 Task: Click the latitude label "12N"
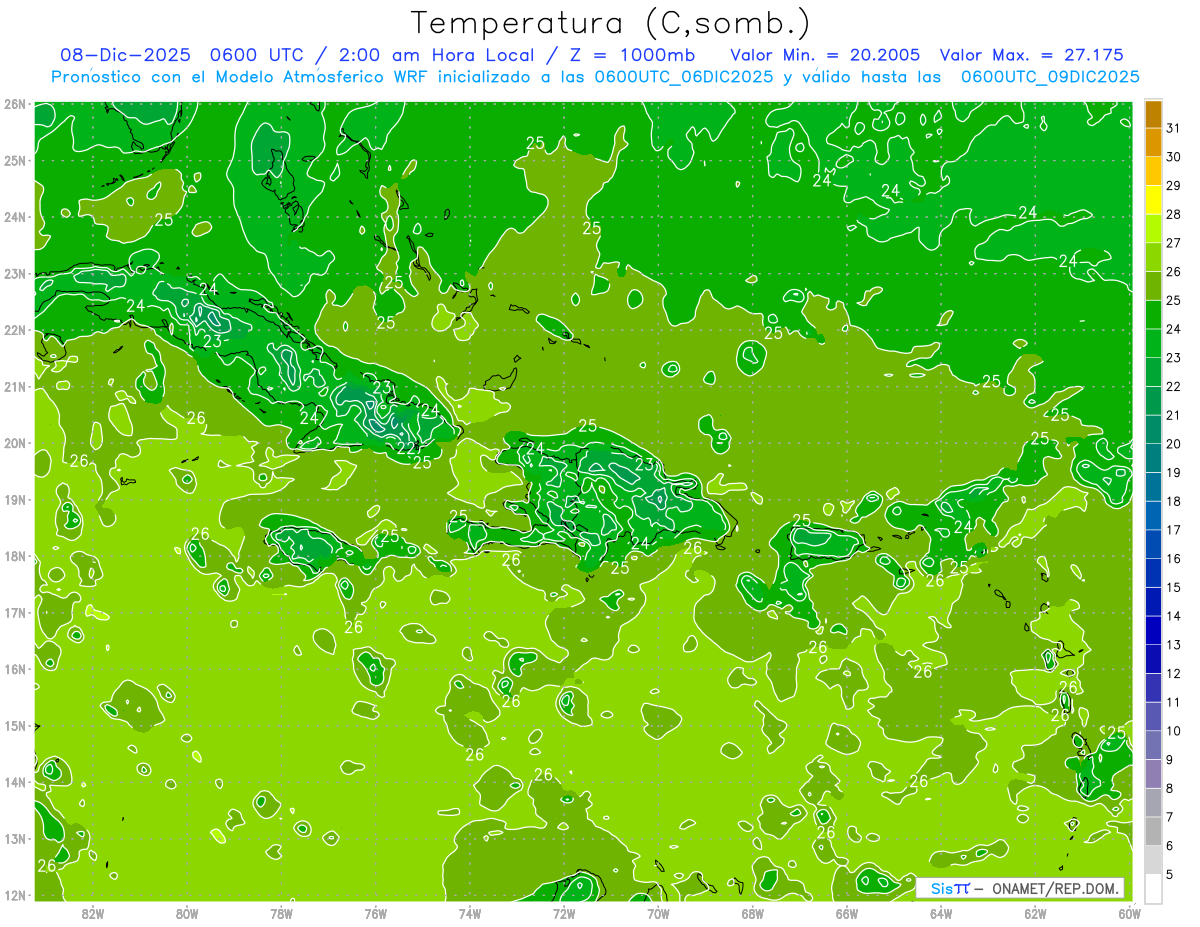16,895
